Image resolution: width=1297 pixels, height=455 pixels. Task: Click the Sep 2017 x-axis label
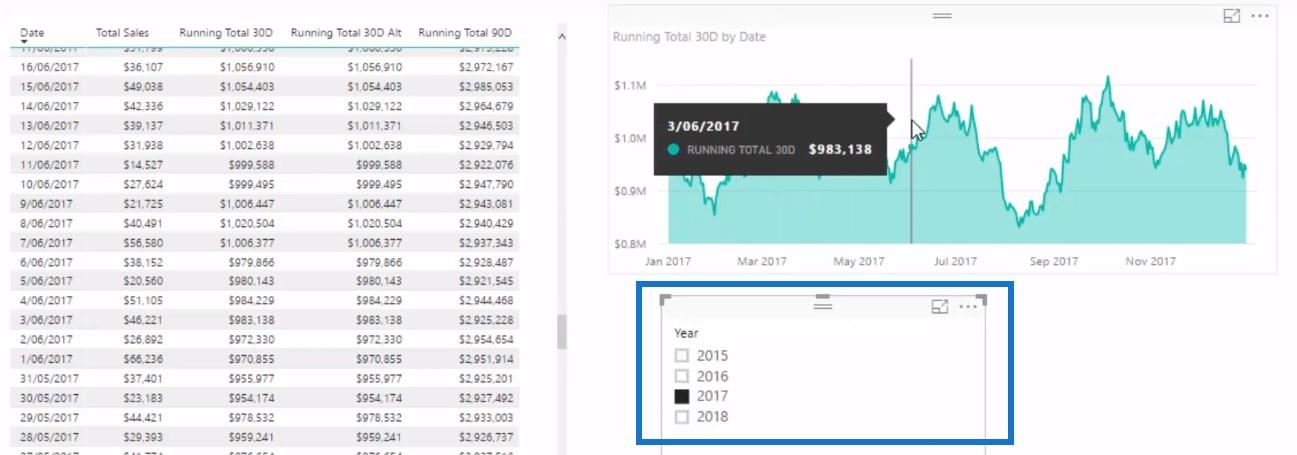point(1052,262)
